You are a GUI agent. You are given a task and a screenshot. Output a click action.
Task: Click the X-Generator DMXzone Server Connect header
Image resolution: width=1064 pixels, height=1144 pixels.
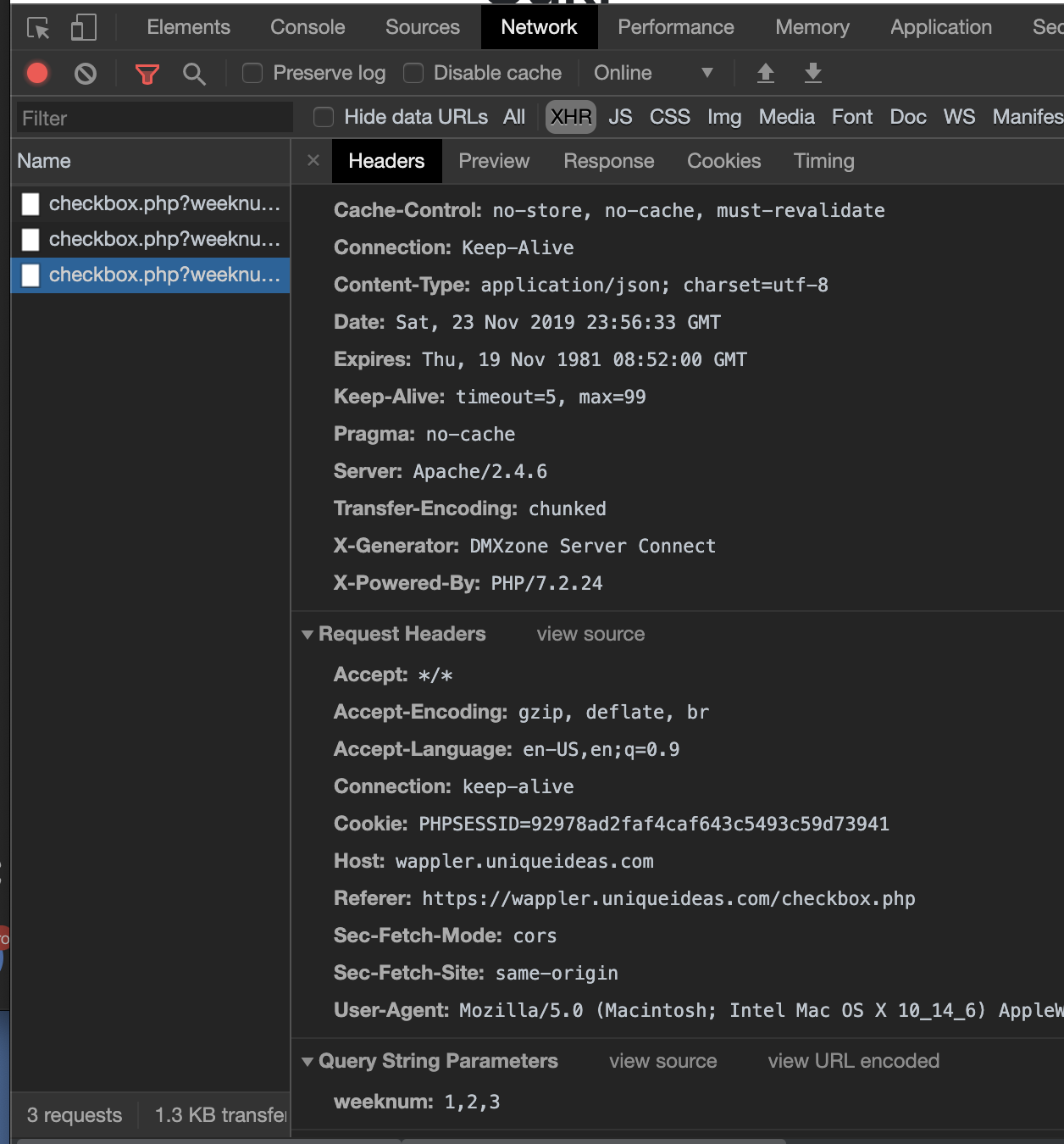point(525,546)
